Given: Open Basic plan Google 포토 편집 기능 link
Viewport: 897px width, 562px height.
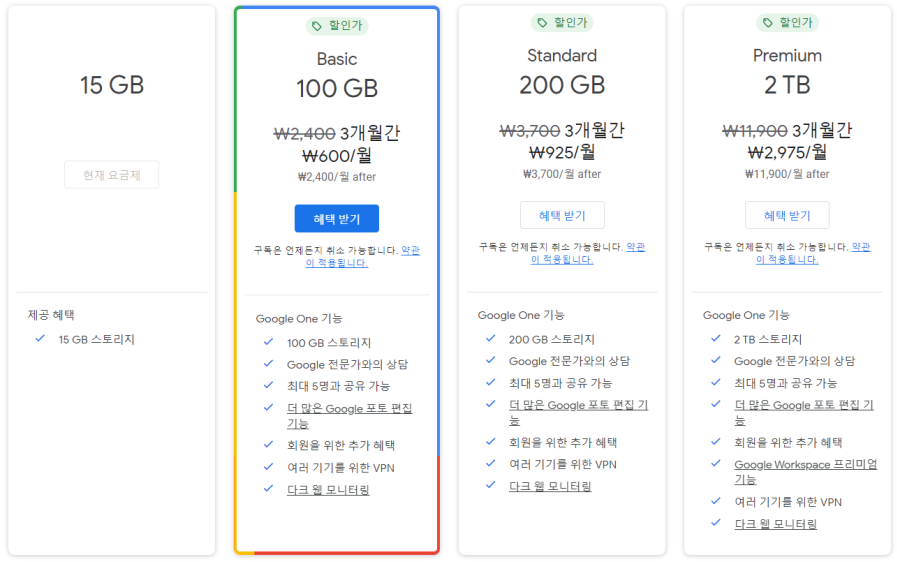Looking at the screenshot, I should pos(350,415).
